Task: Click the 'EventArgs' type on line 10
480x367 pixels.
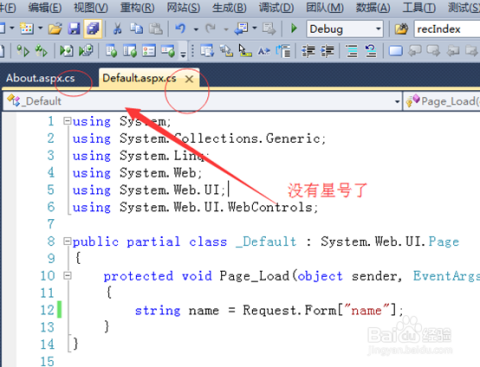Action: pyautogui.click(x=446, y=276)
